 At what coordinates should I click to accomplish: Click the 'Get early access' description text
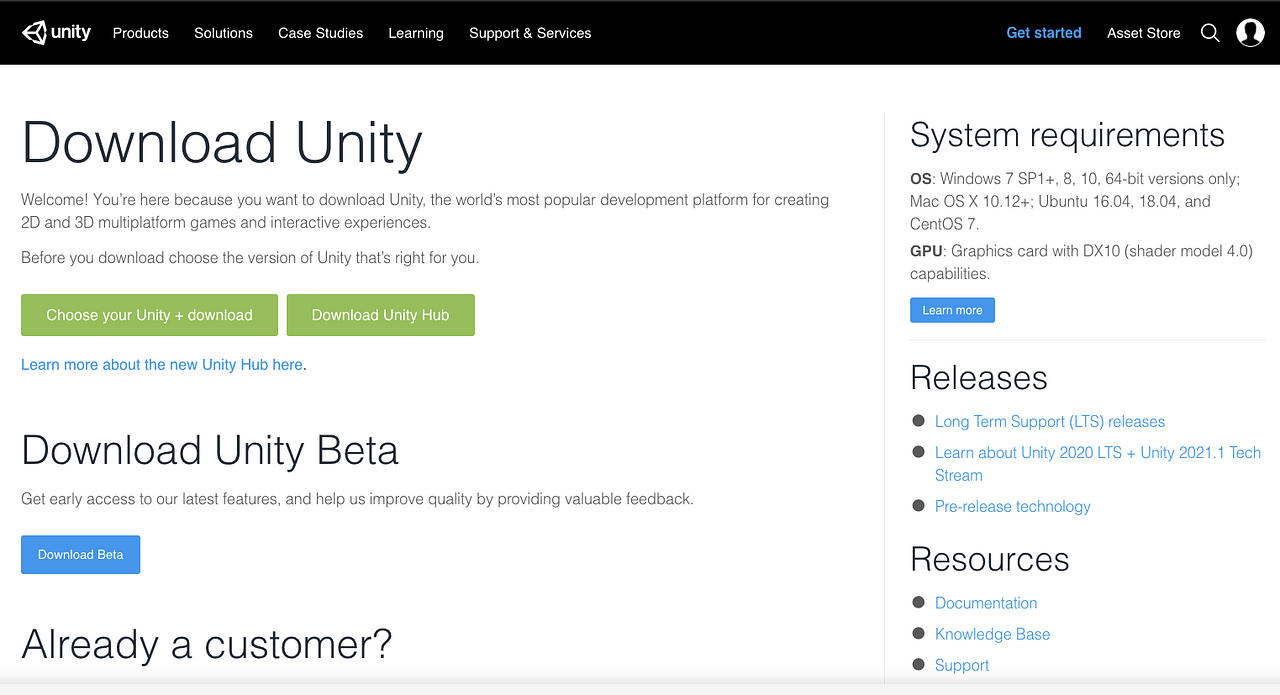[357, 499]
